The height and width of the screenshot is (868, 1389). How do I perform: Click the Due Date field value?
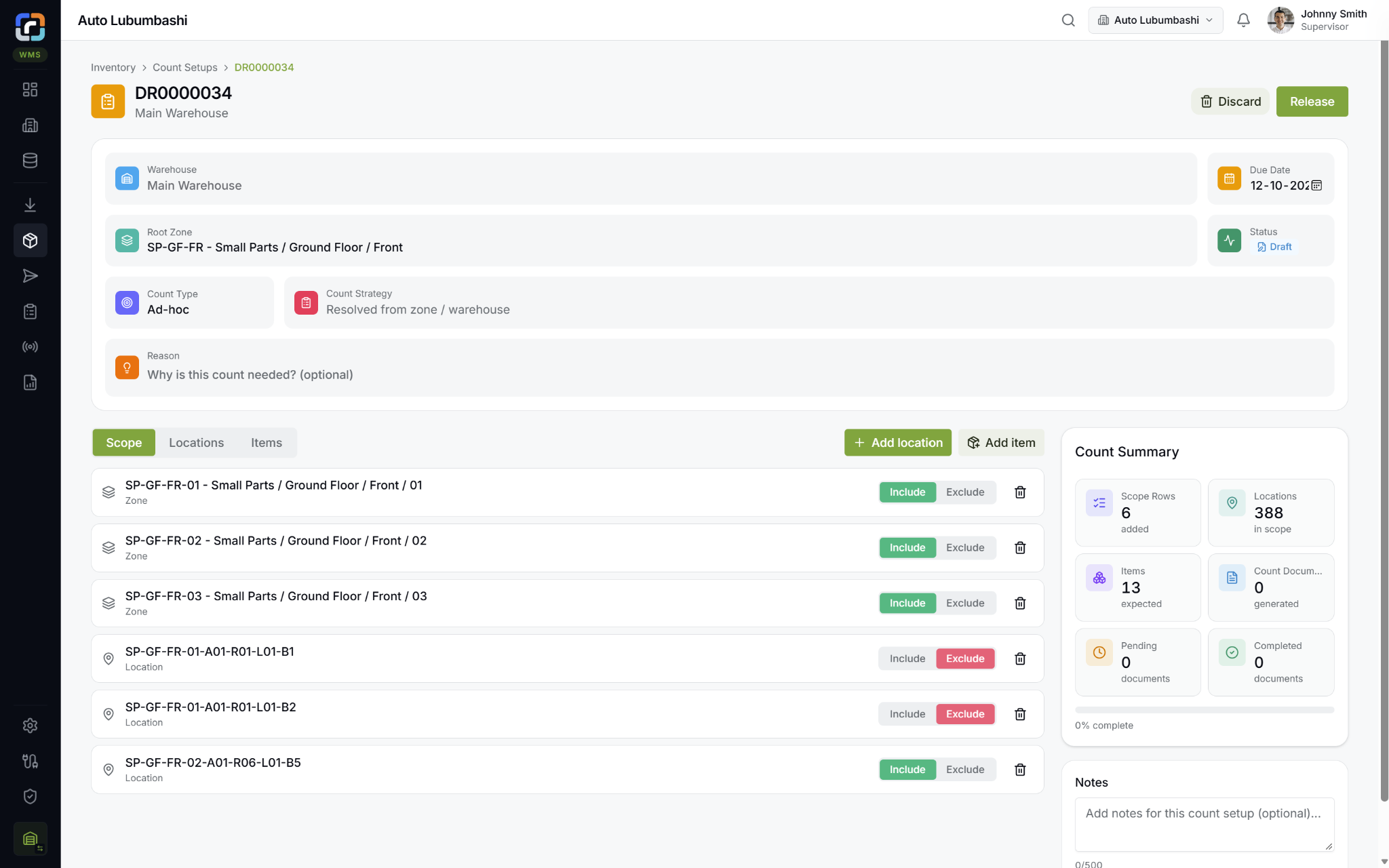[1279, 186]
